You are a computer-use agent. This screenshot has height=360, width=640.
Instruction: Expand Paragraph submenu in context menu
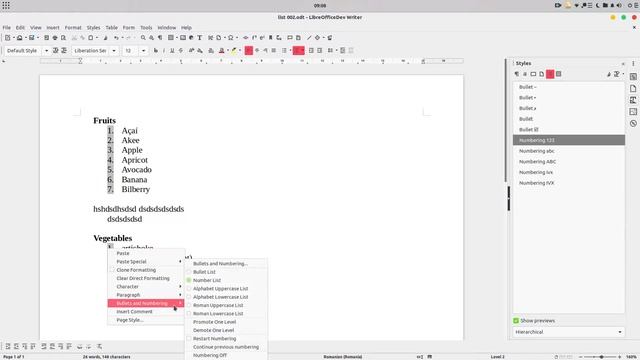[146, 295]
